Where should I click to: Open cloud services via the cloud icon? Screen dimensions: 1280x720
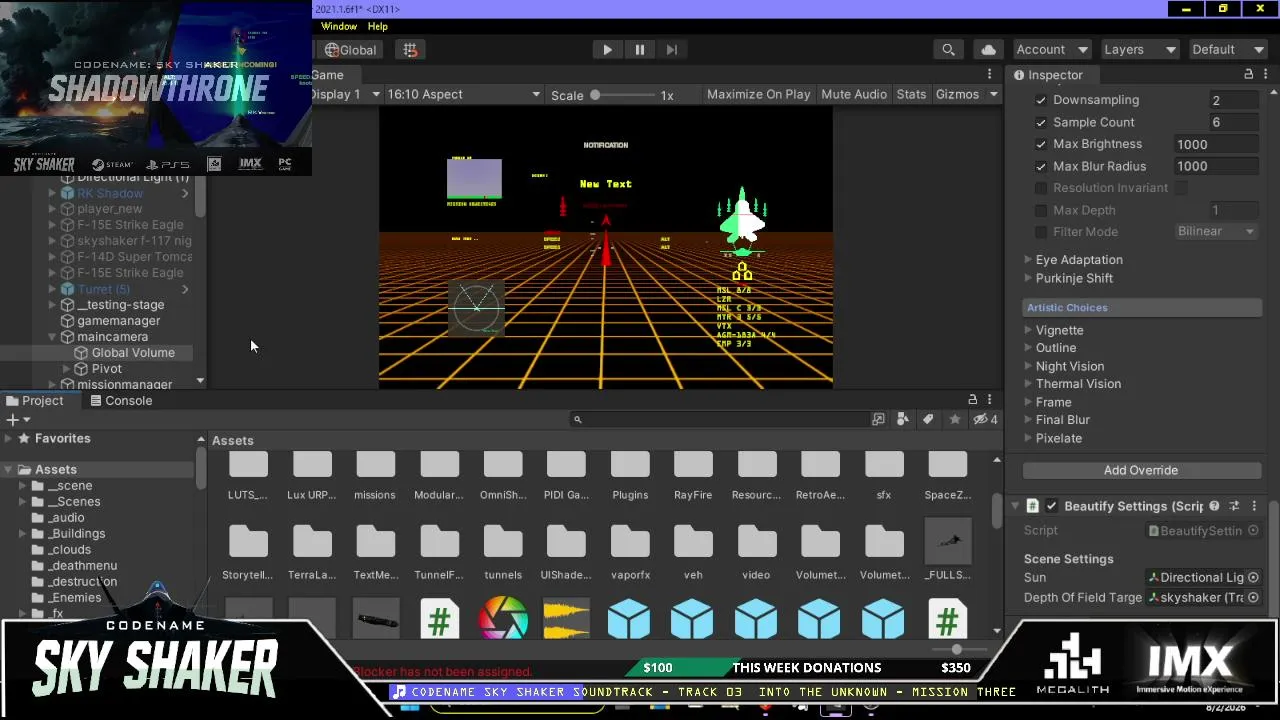click(x=989, y=50)
